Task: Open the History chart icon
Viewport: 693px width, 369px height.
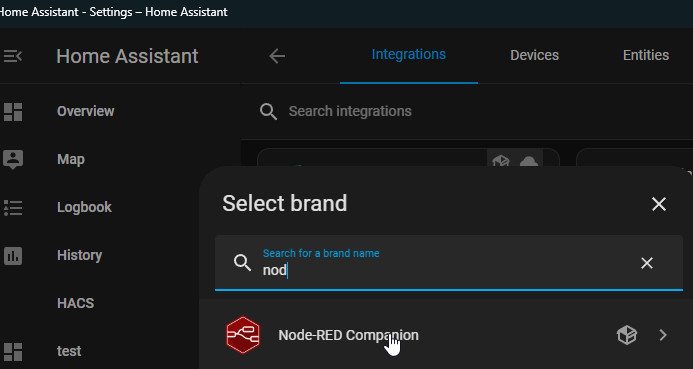Action: tap(13, 255)
